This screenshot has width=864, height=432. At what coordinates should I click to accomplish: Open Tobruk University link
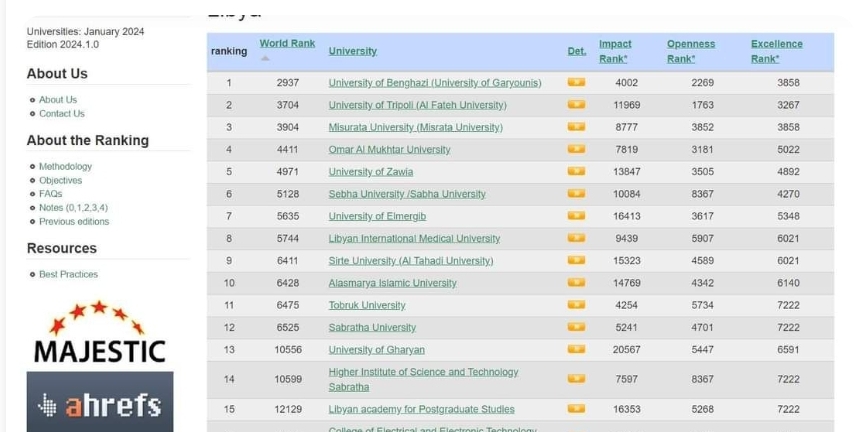[367, 305]
